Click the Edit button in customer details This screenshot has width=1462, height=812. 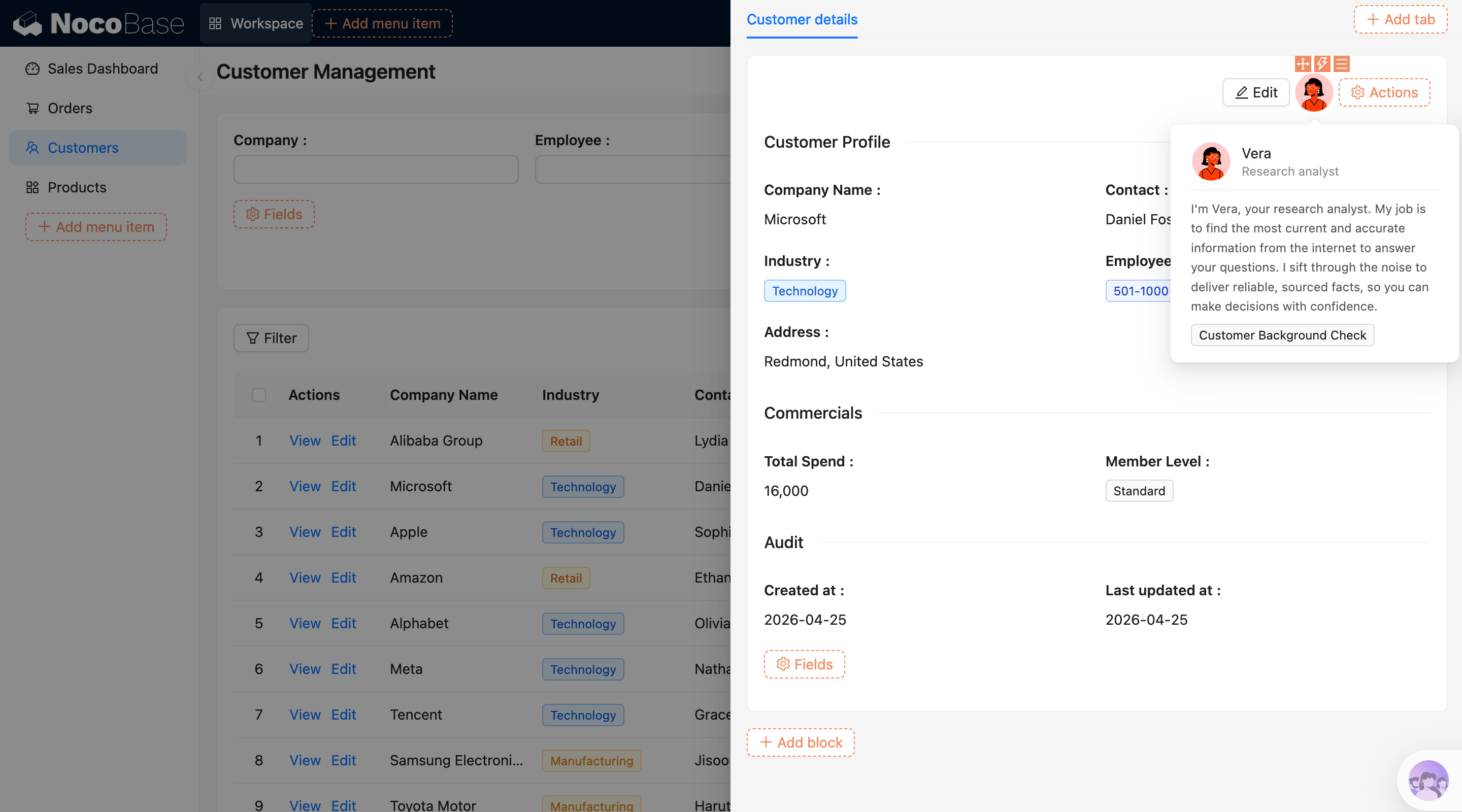coord(1255,92)
